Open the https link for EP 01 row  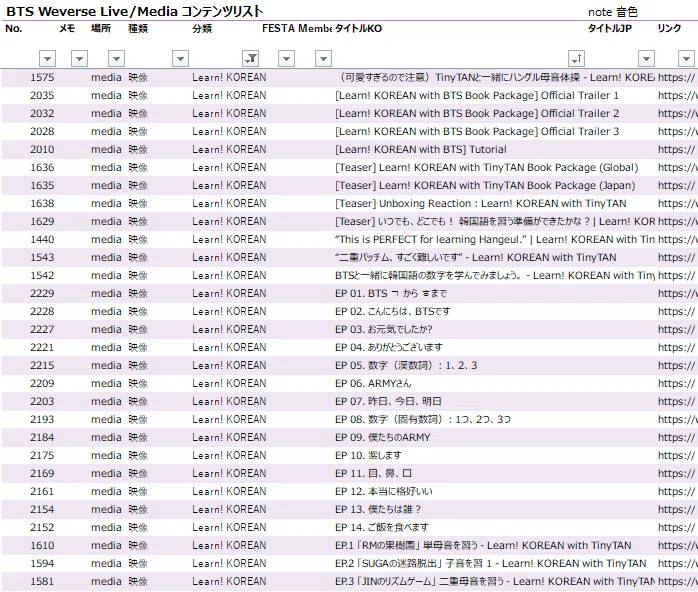tap(677, 293)
